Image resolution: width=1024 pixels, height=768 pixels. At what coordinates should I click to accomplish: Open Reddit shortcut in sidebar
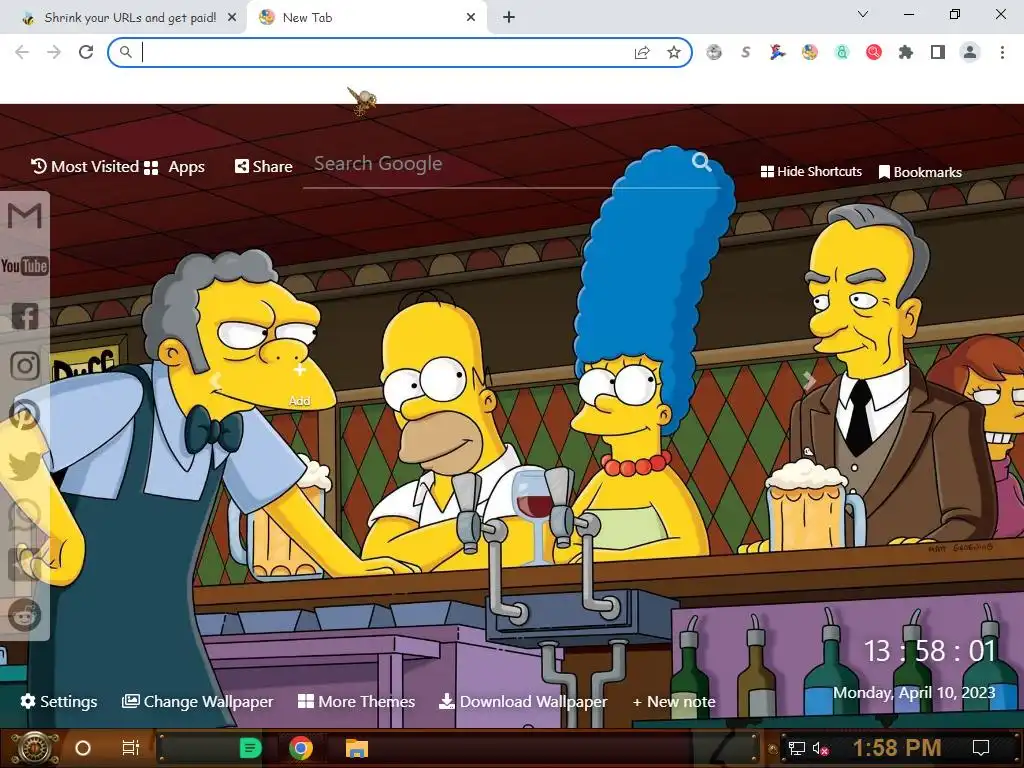[25, 615]
